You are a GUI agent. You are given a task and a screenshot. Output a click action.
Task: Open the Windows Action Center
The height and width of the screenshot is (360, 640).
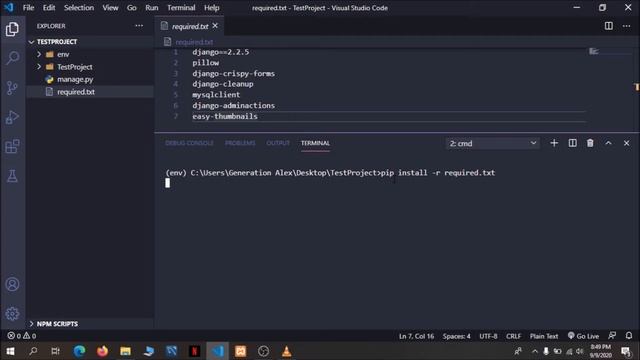626,351
